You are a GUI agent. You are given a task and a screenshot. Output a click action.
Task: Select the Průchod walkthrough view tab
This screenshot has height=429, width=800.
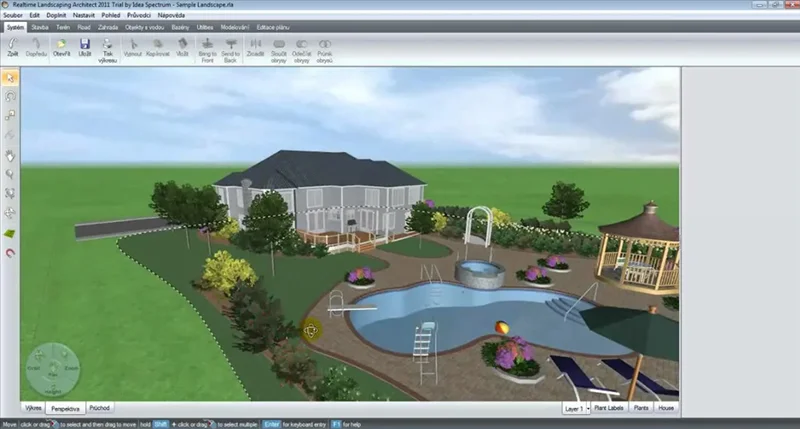tap(100, 408)
